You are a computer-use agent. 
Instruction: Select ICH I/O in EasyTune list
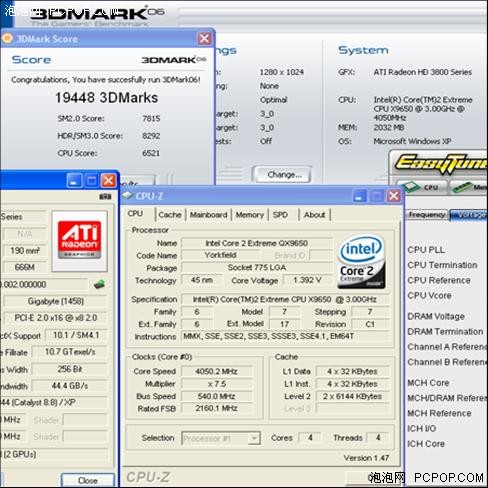pos(422,428)
